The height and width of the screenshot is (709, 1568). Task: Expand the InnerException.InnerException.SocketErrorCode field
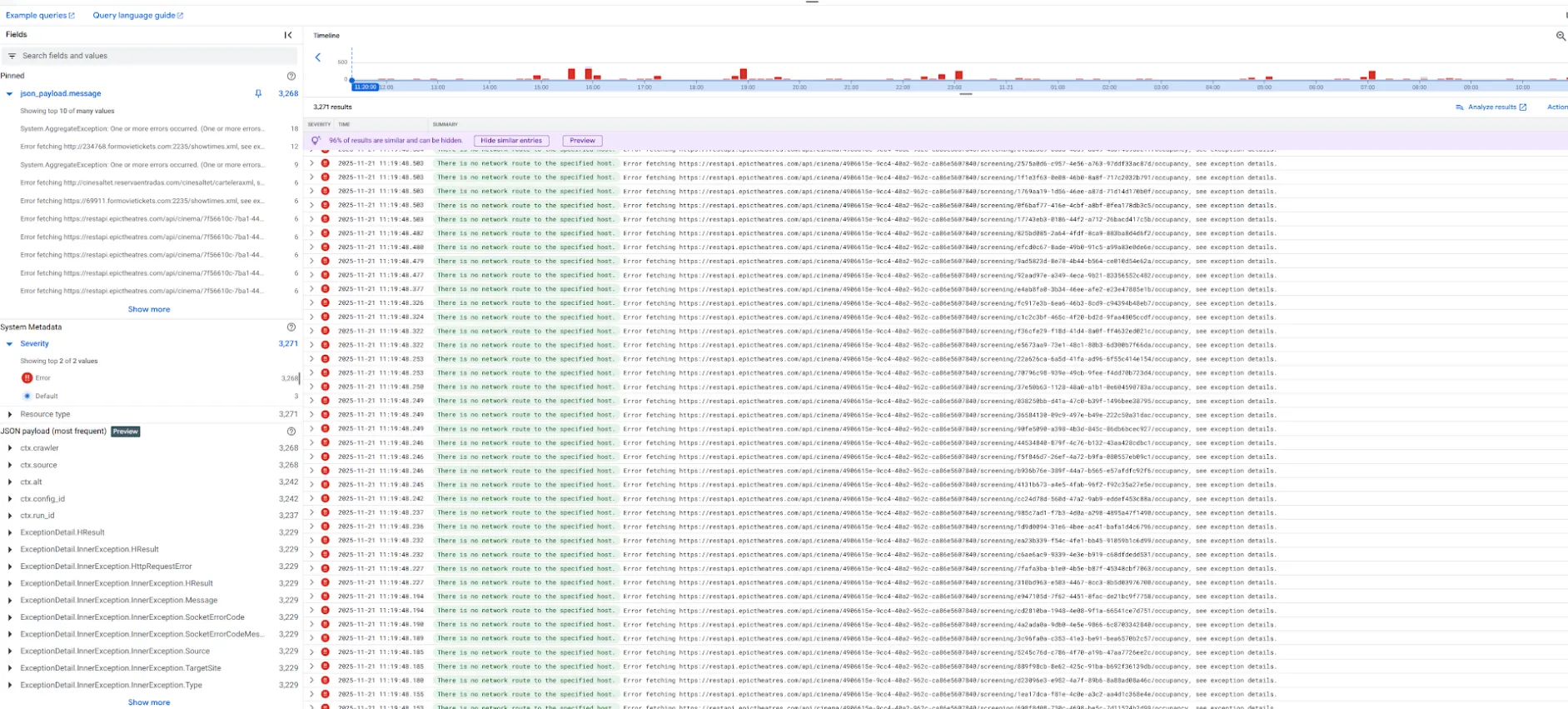(x=9, y=617)
